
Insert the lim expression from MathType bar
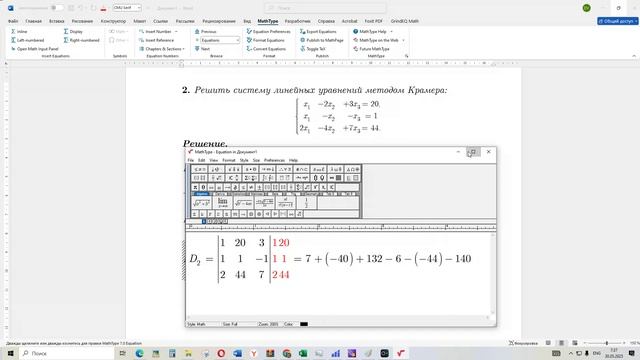(222, 202)
